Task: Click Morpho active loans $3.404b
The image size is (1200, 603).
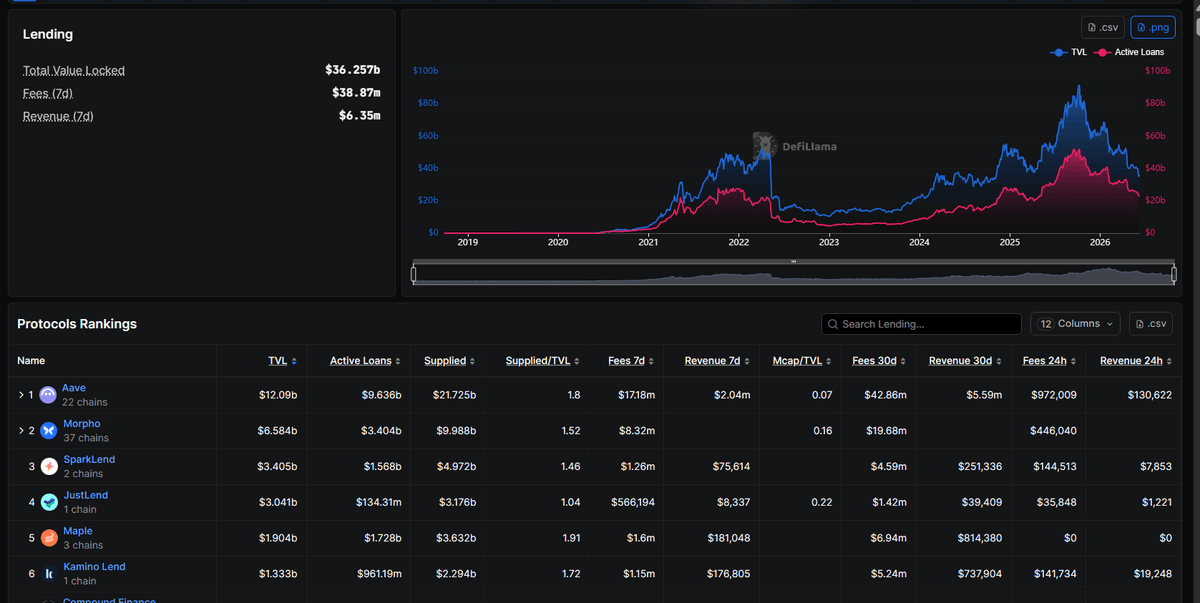Action: (382, 431)
